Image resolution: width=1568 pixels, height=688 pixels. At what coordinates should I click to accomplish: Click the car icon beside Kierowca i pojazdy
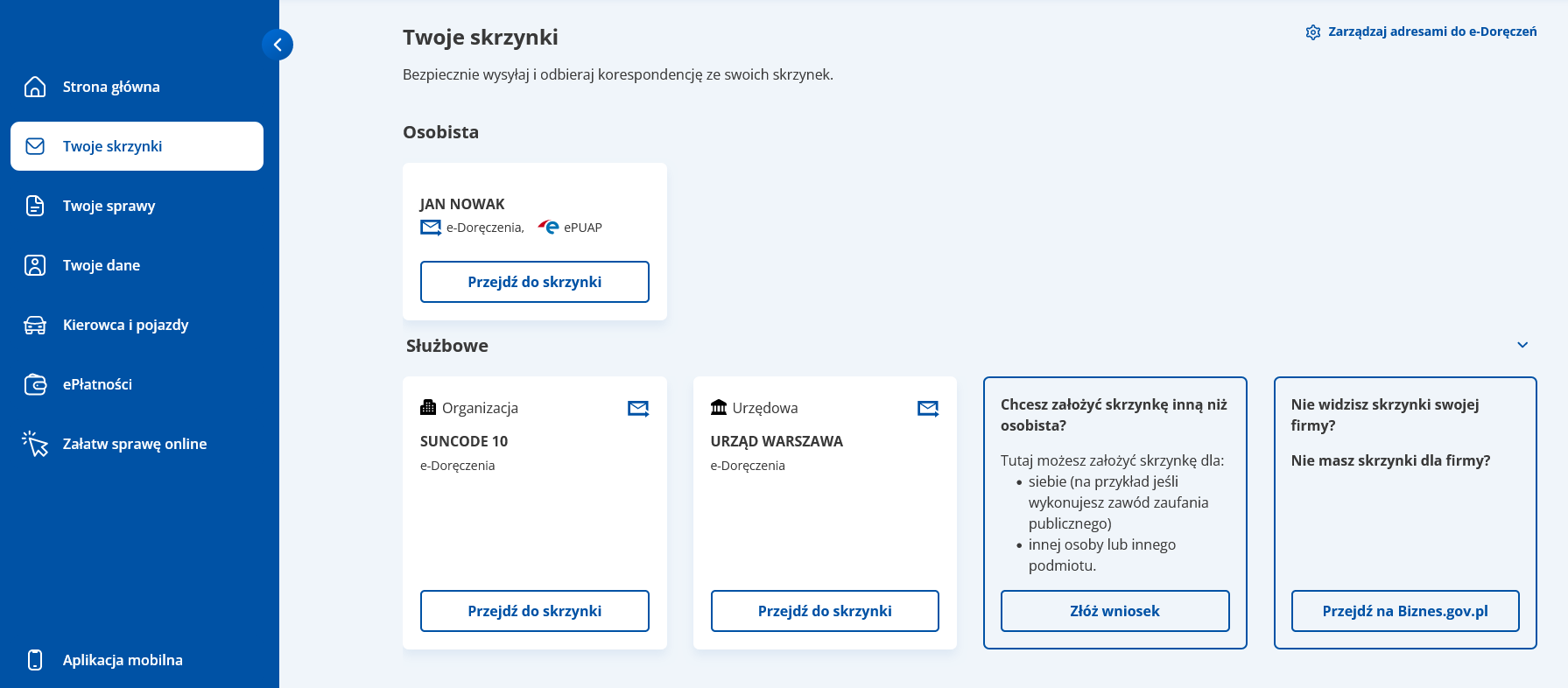[x=35, y=325]
